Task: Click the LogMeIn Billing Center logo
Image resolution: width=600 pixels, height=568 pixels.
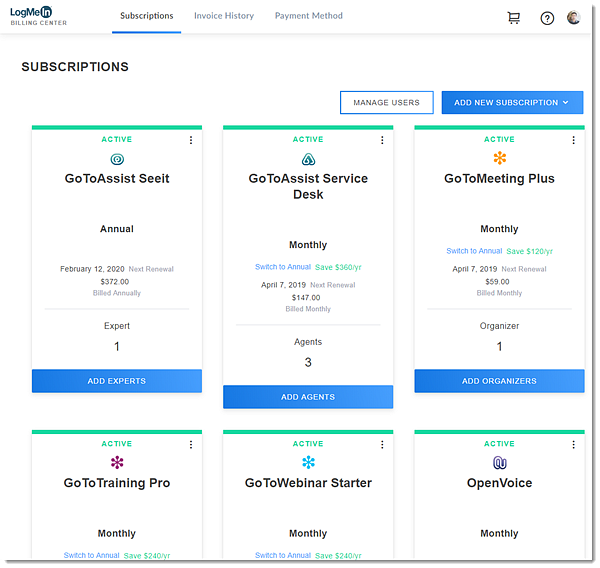Action: pos(38,16)
